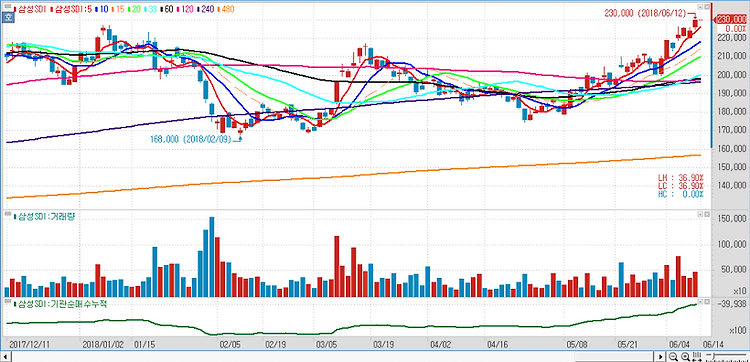Click the scroll right arrow of horizontal scrollbar

[x=660, y=357]
